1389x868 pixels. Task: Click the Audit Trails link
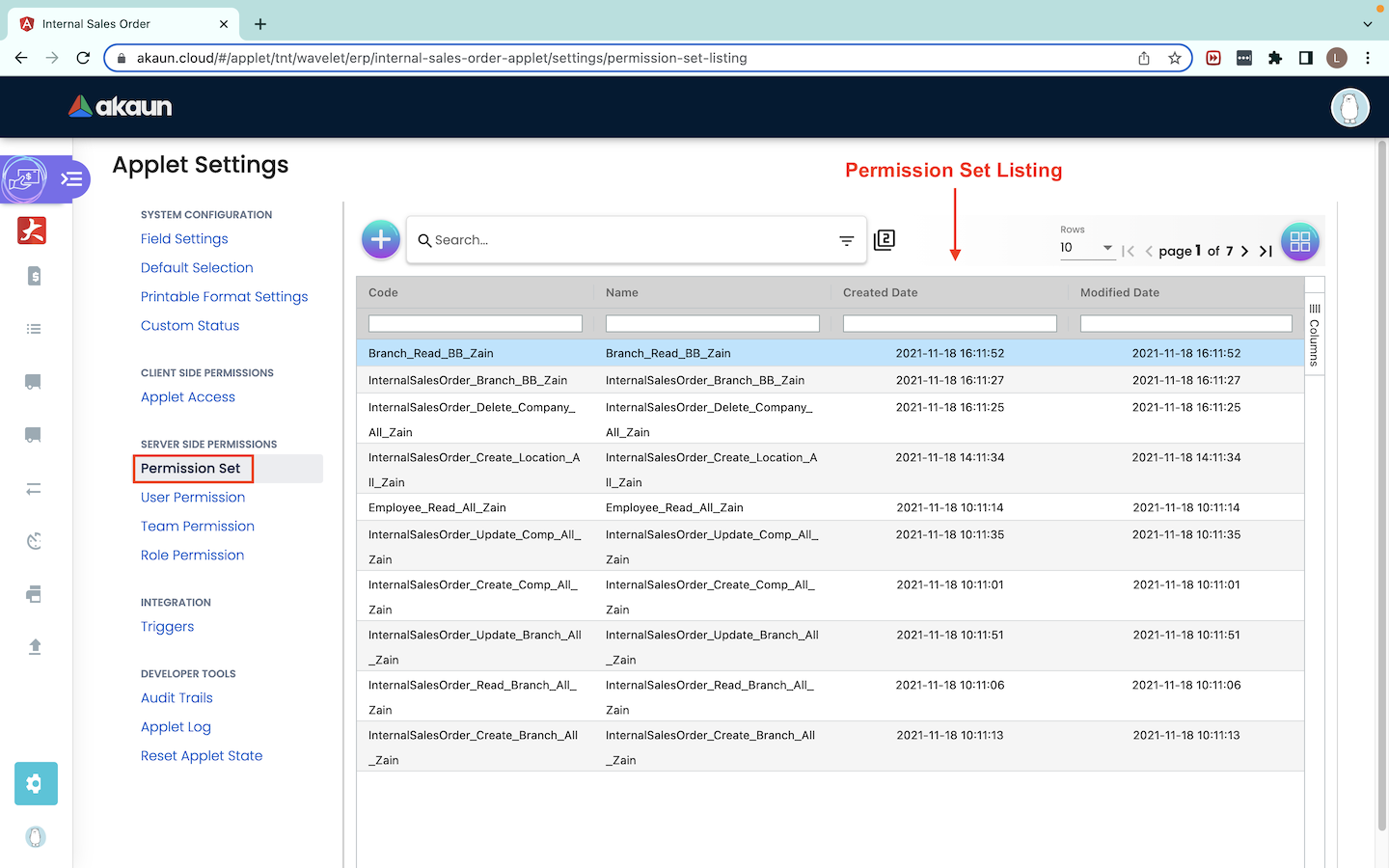pos(177,698)
